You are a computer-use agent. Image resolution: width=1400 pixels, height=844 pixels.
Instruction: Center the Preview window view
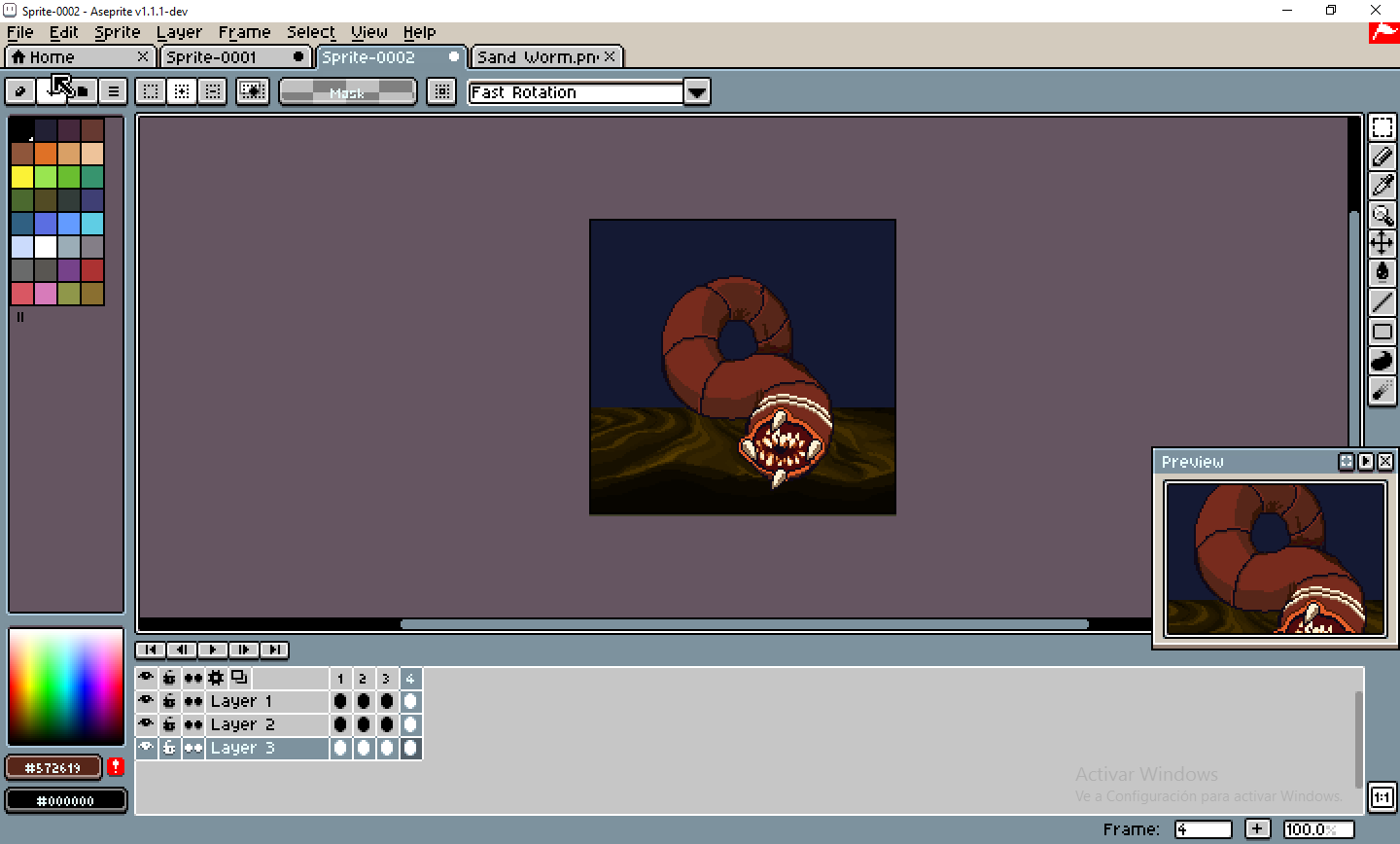[1347, 462]
